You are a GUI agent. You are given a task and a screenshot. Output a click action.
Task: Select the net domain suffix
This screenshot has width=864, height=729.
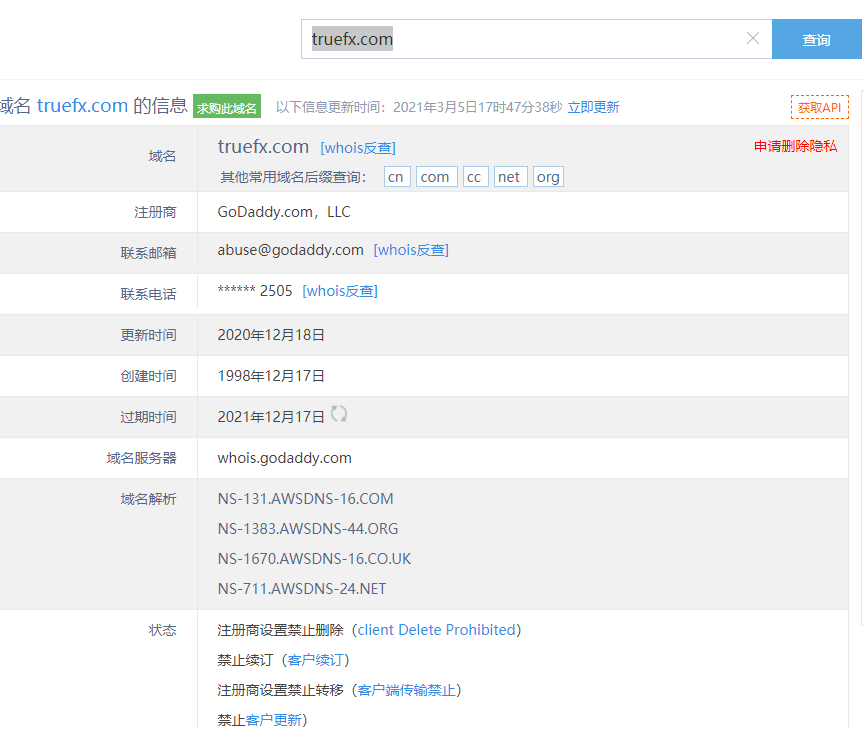(509, 177)
